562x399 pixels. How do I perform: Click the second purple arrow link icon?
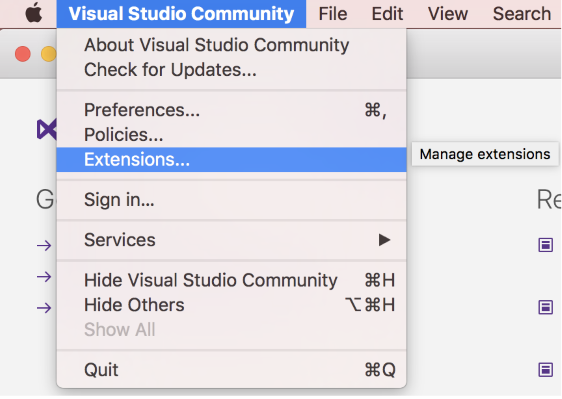(x=44, y=277)
